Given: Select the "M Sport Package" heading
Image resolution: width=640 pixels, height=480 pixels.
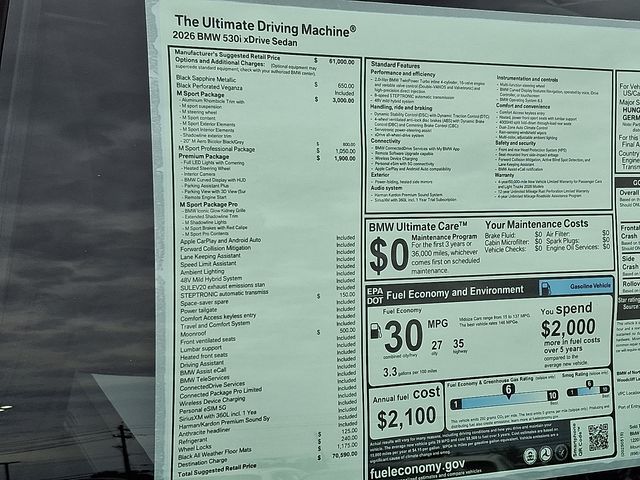Looking at the screenshot, I should click(x=200, y=94).
